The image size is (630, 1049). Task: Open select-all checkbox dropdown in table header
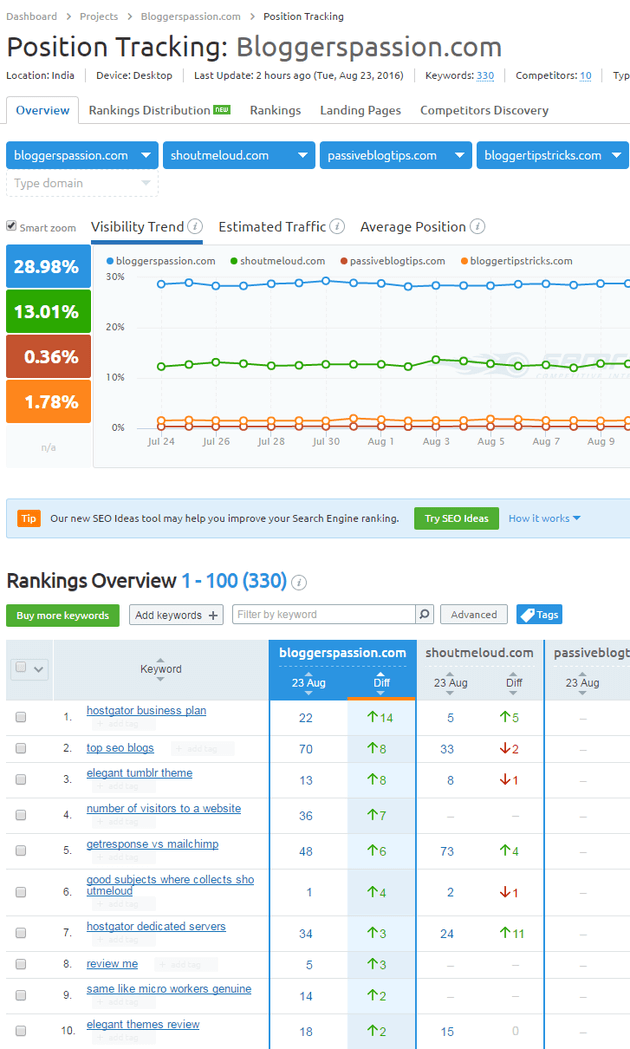point(29,668)
